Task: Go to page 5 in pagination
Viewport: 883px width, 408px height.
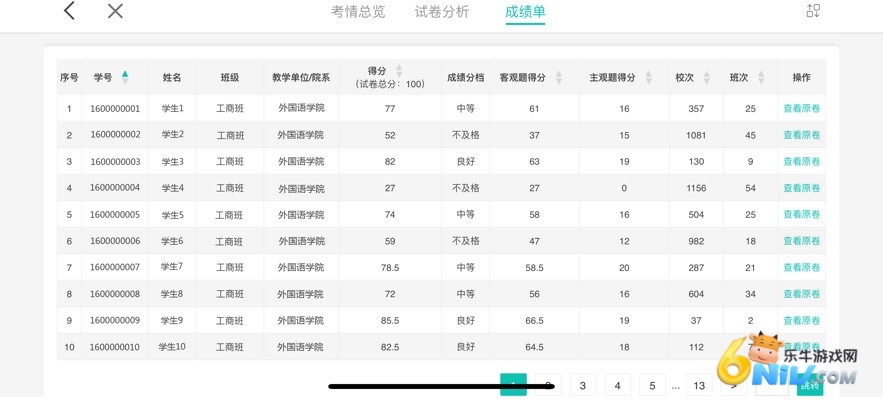Action: [652, 386]
